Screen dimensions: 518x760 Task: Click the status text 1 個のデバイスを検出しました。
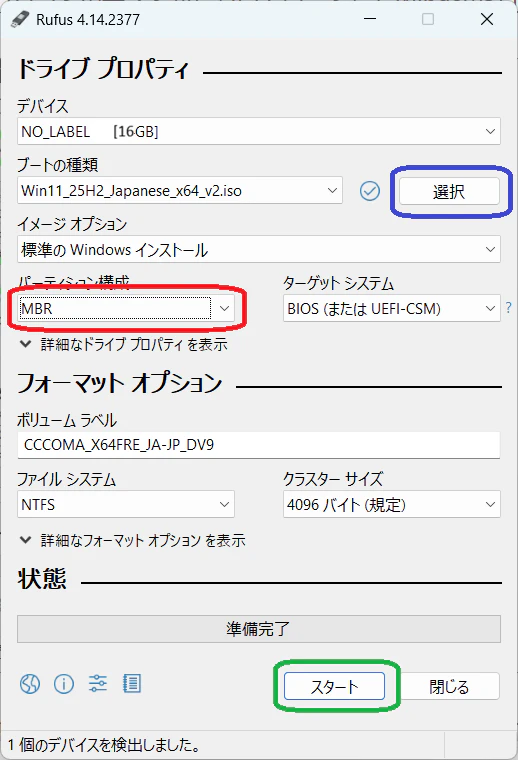[104, 745]
